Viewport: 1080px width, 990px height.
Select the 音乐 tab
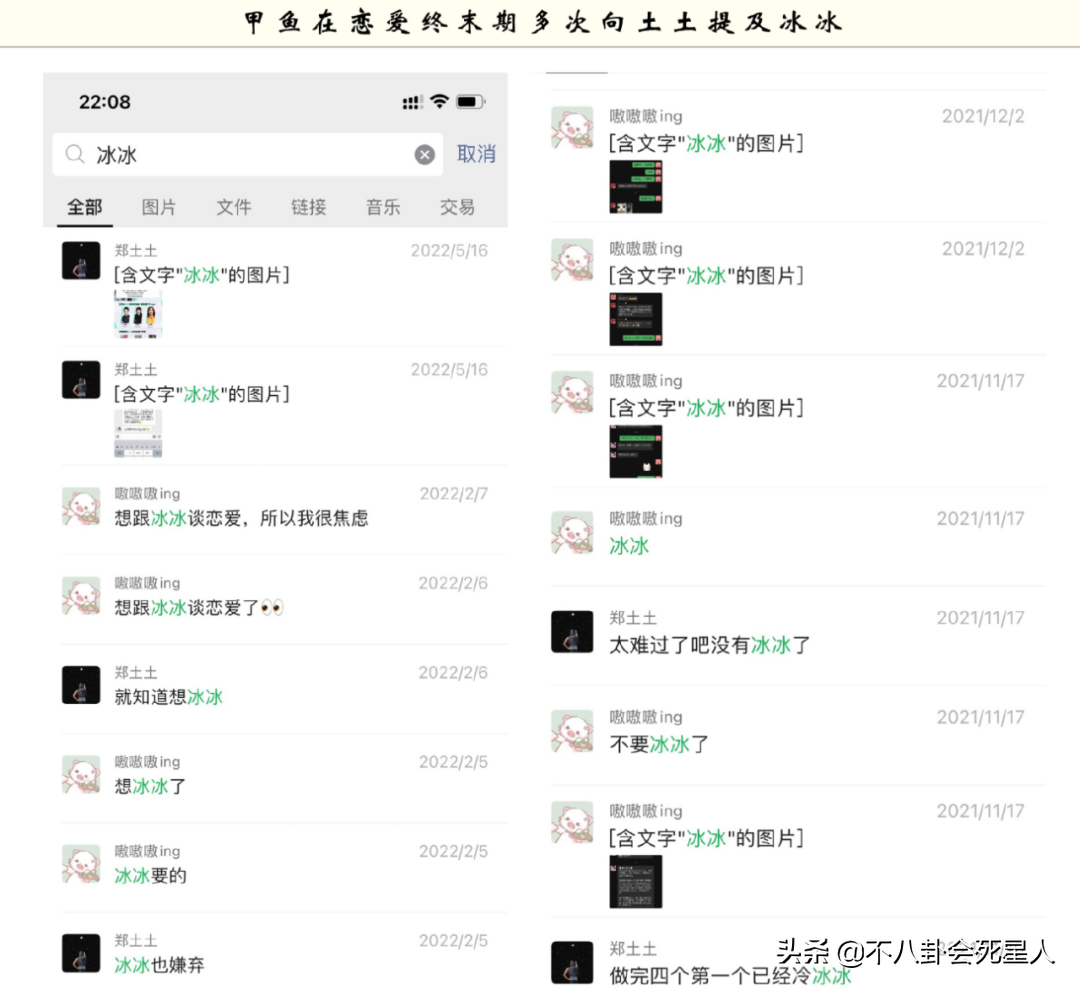(x=383, y=207)
